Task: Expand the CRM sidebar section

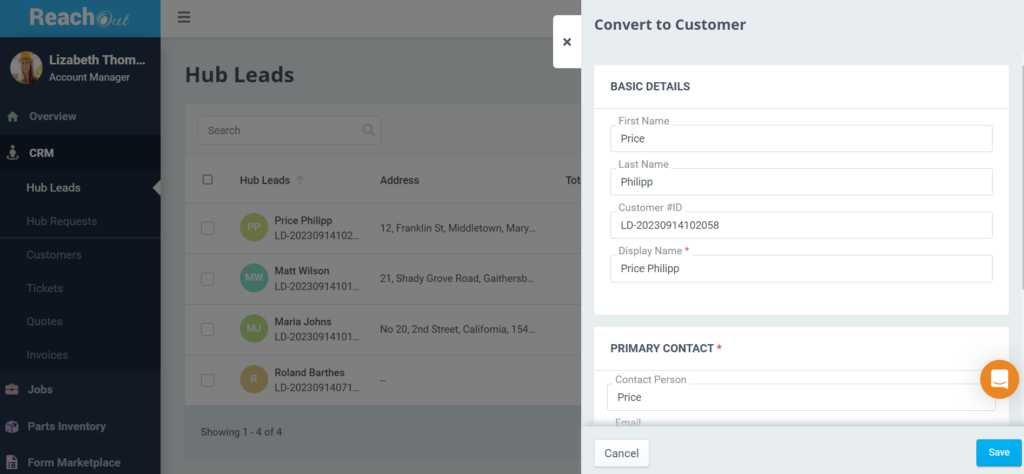Action: point(41,153)
